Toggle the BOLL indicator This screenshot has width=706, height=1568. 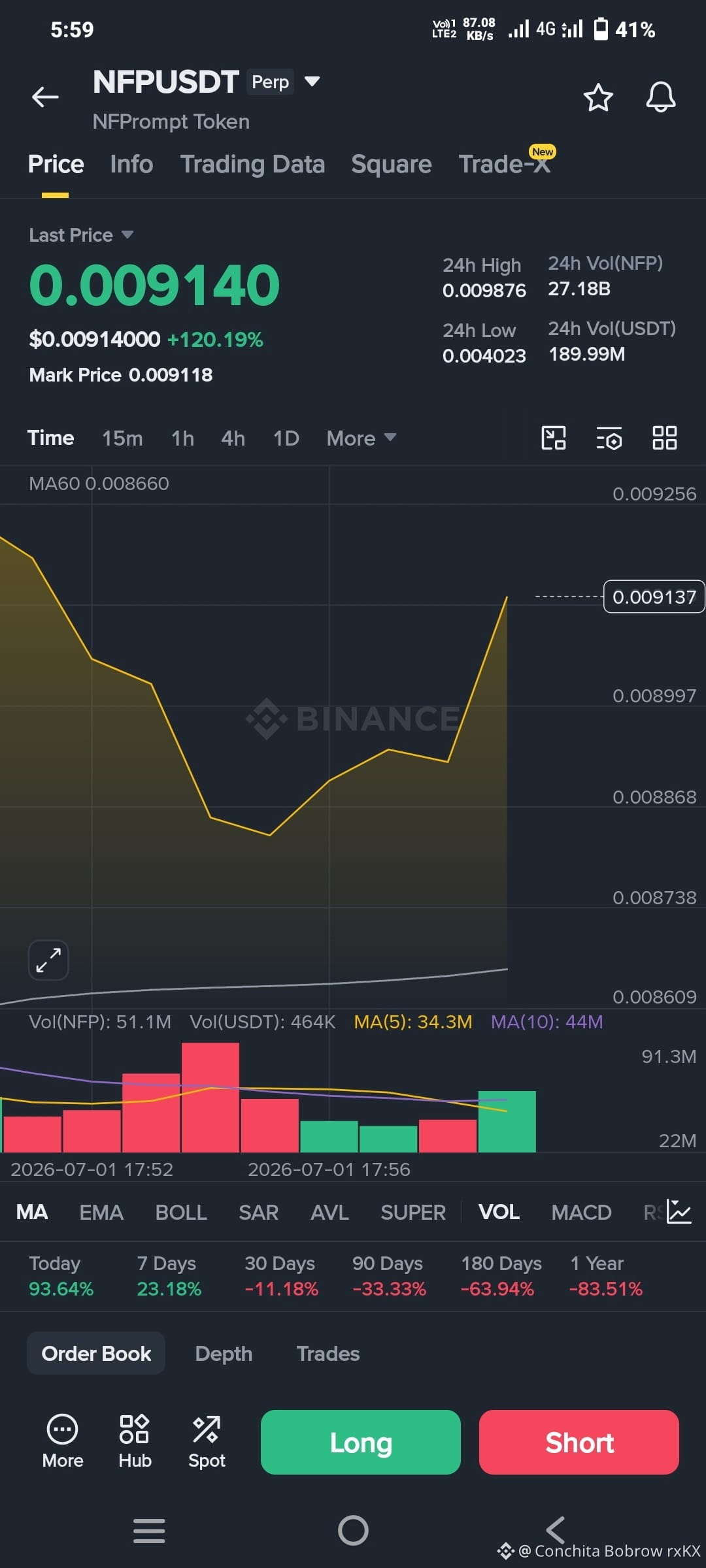pos(181,1212)
